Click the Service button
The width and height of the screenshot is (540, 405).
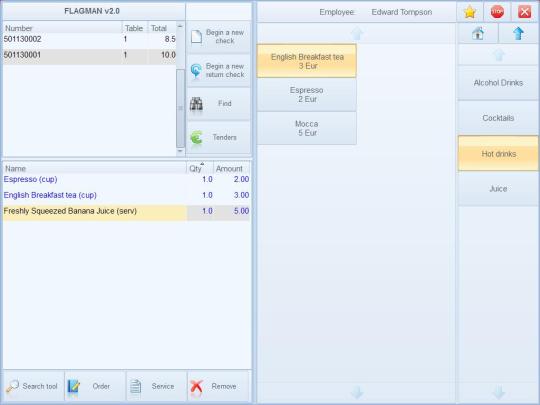tap(156, 386)
